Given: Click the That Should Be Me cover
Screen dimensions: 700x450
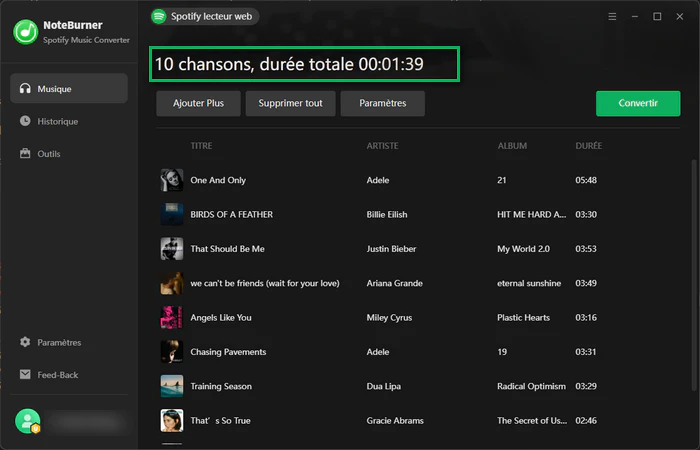Looking at the screenshot, I should coord(172,249).
